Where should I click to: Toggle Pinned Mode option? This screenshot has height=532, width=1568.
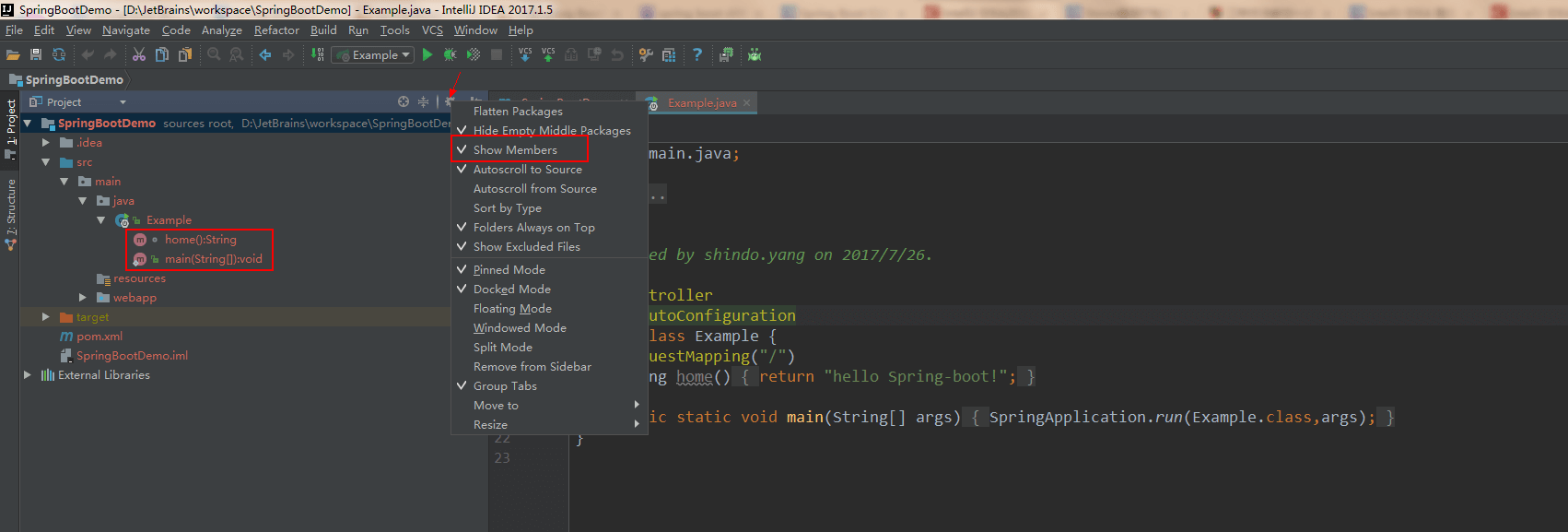549,270
